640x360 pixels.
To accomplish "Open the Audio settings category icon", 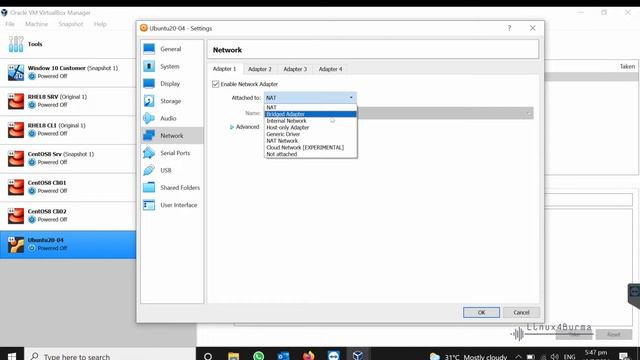I will [x=149, y=118].
